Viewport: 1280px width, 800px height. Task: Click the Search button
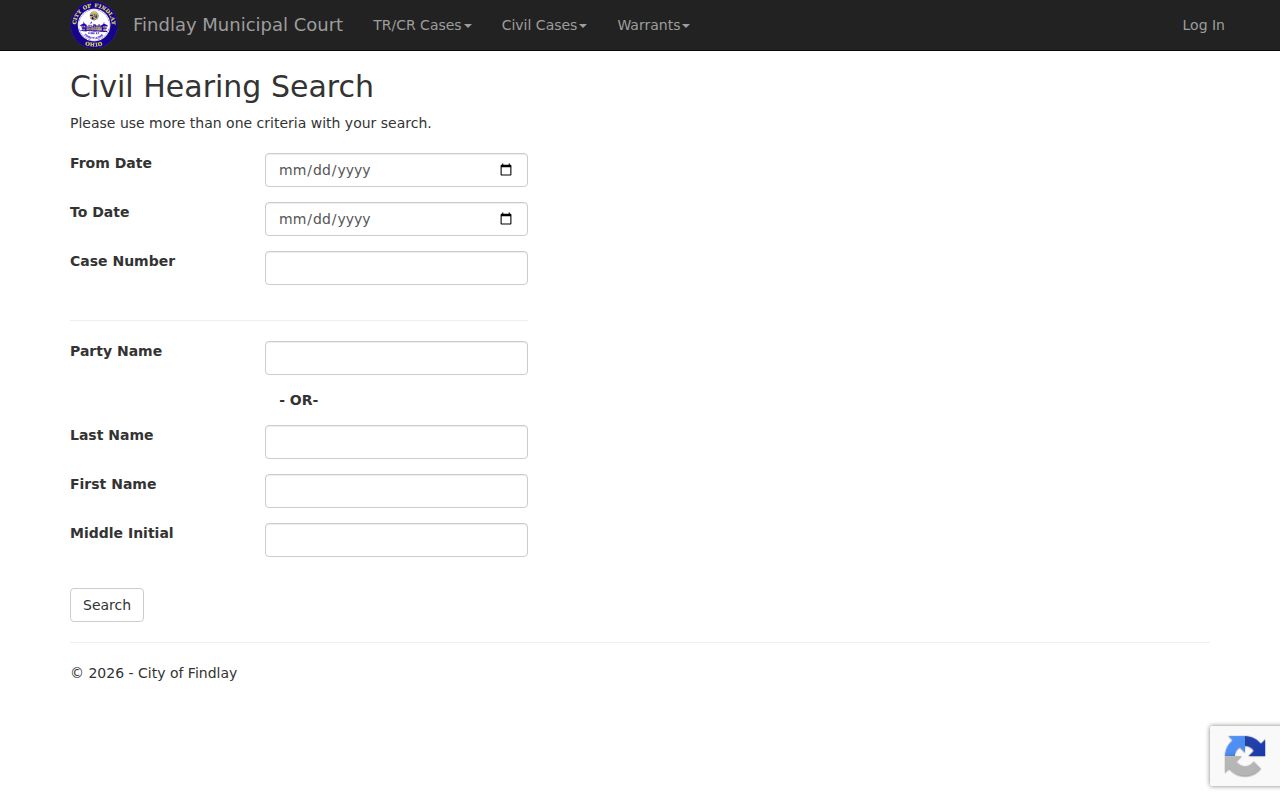click(x=107, y=605)
